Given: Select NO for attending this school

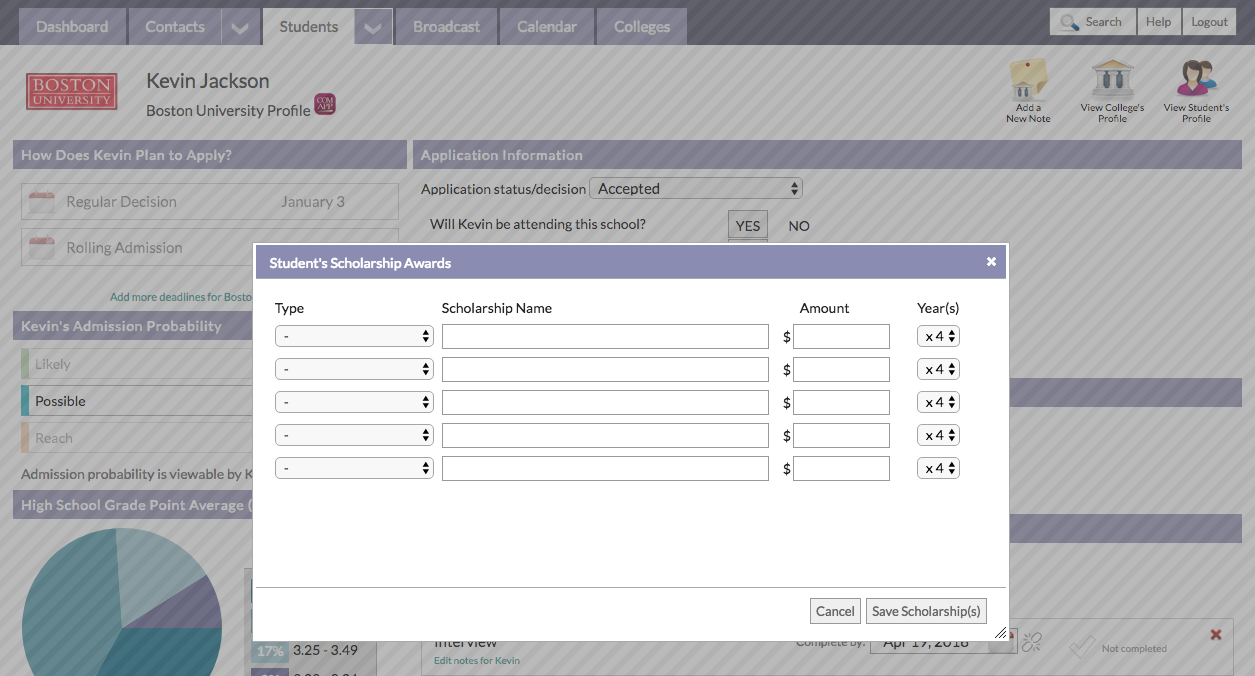Looking at the screenshot, I should pyautogui.click(x=799, y=226).
